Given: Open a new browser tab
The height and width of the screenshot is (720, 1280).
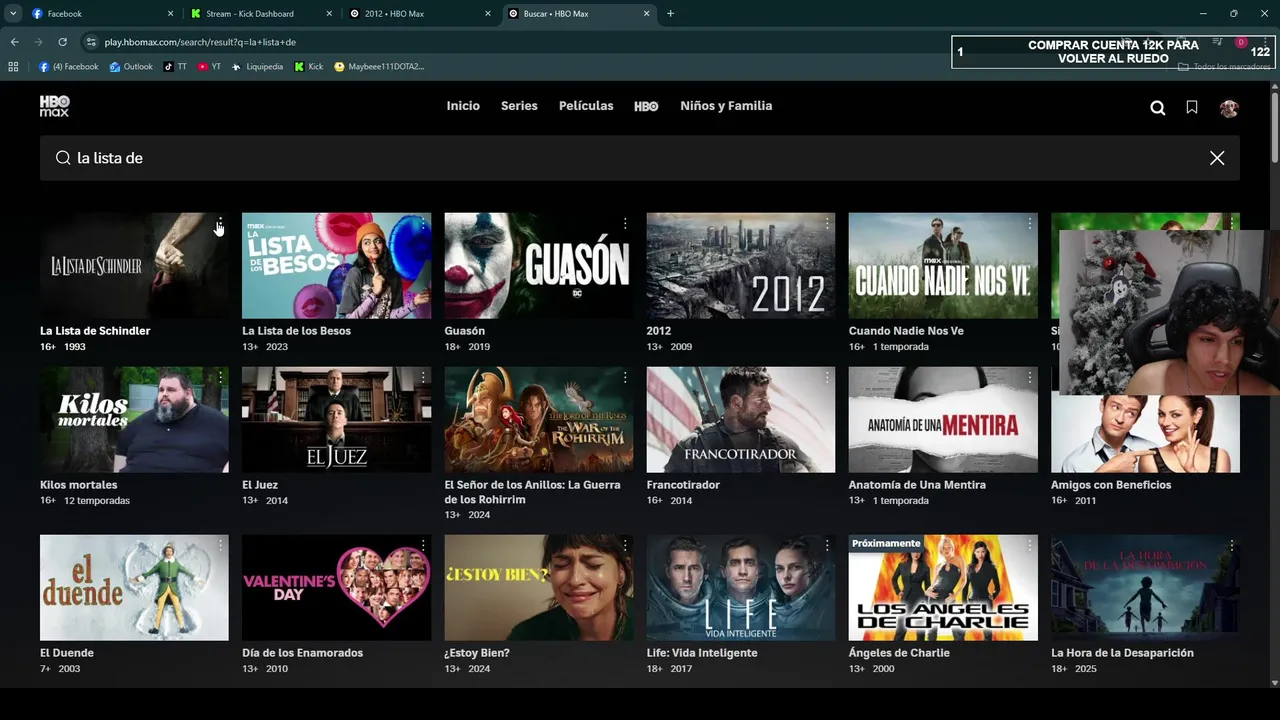Looking at the screenshot, I should click(x=670, y=14).
